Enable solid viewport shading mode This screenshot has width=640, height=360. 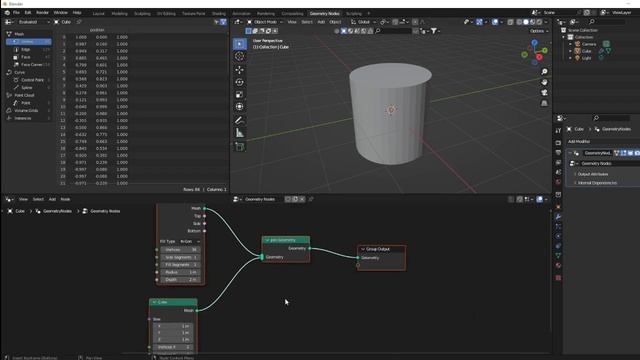point(526,22)
